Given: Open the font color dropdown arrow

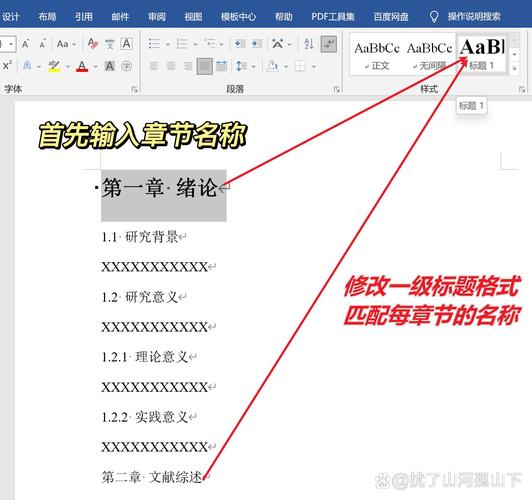Looking at the screenshot, I should coord(96,66).
